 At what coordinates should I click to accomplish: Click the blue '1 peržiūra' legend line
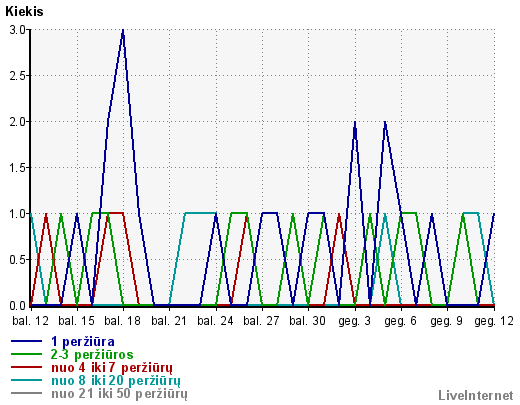coord(27,341)
